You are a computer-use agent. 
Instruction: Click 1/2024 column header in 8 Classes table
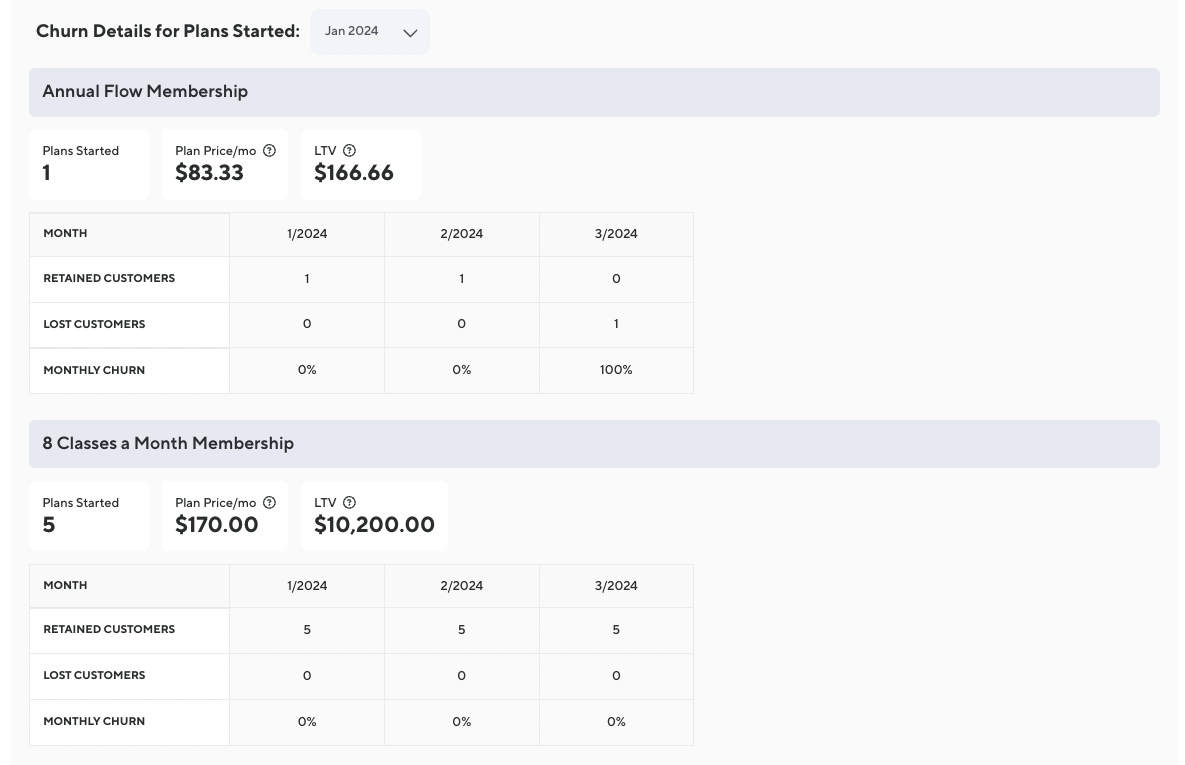point(307,586)
